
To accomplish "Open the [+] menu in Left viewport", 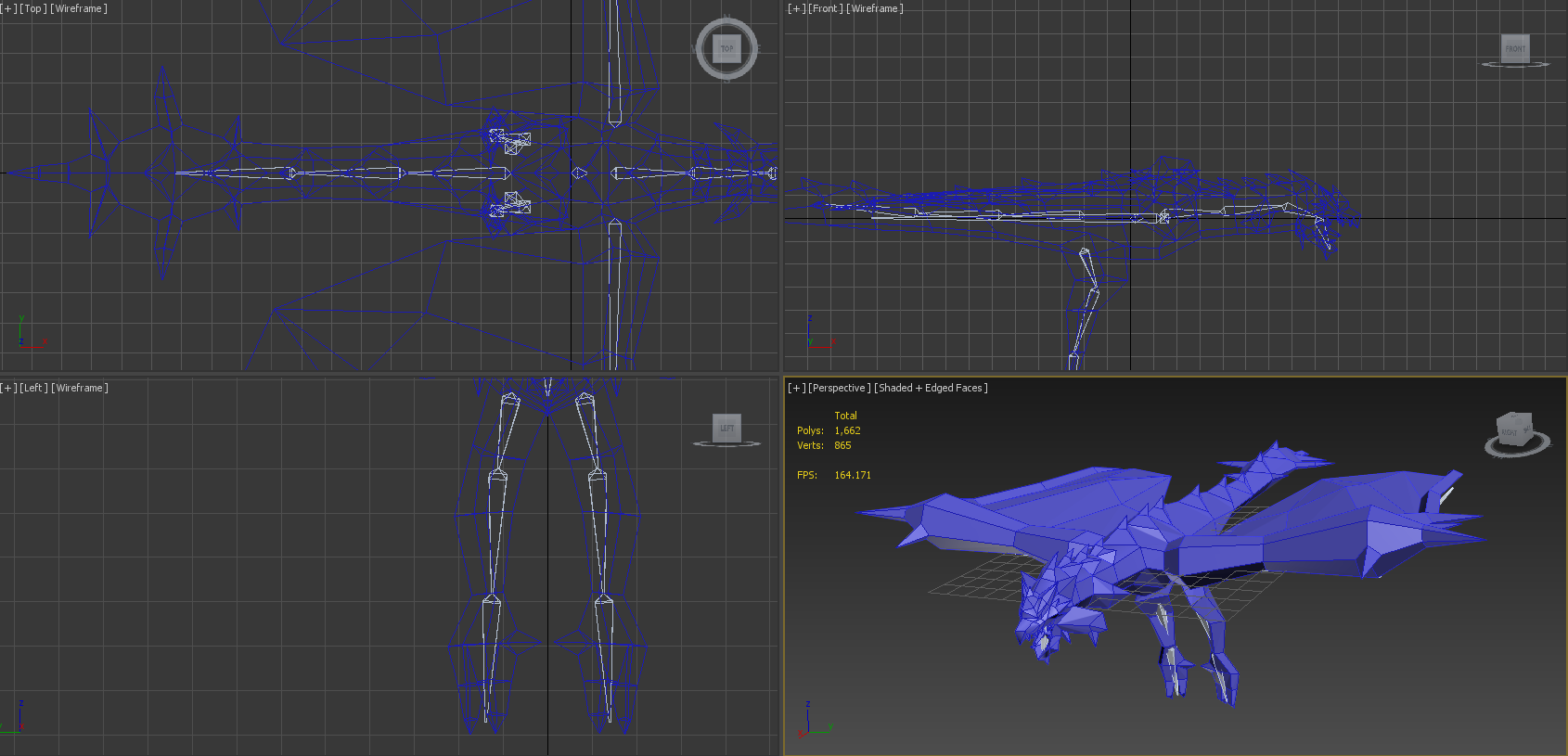I will (x=8, y=388).
